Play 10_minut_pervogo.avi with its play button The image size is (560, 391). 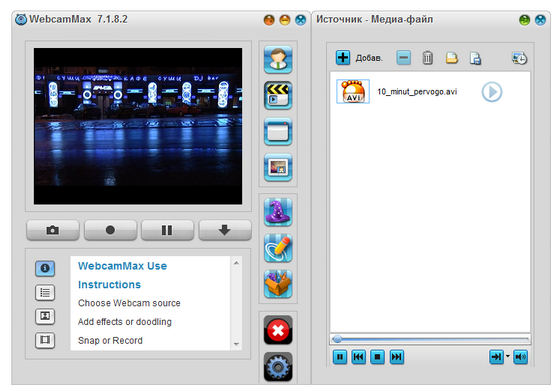[492, 92]
